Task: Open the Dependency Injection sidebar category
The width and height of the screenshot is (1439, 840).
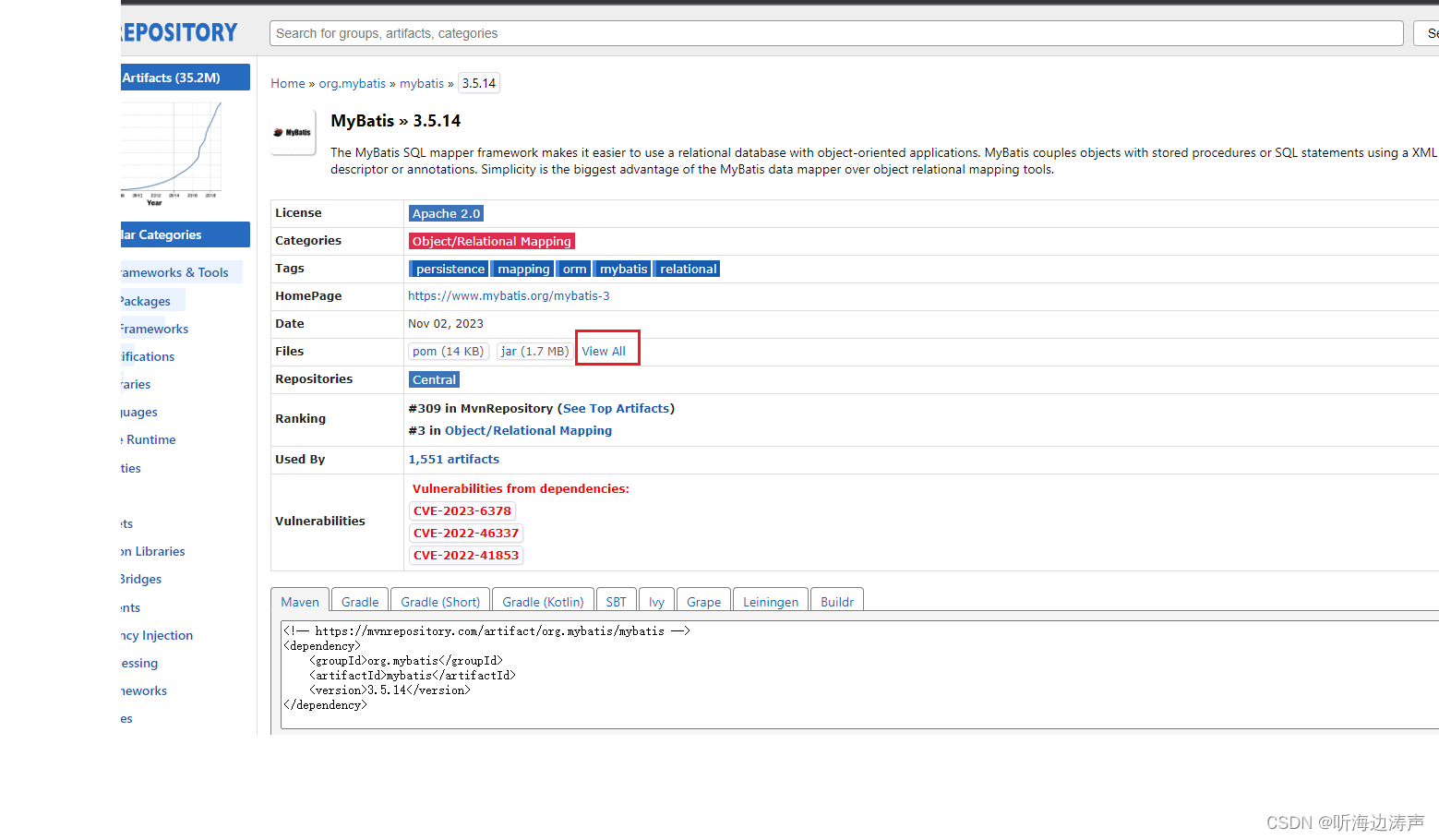Action: click(157, 635)
